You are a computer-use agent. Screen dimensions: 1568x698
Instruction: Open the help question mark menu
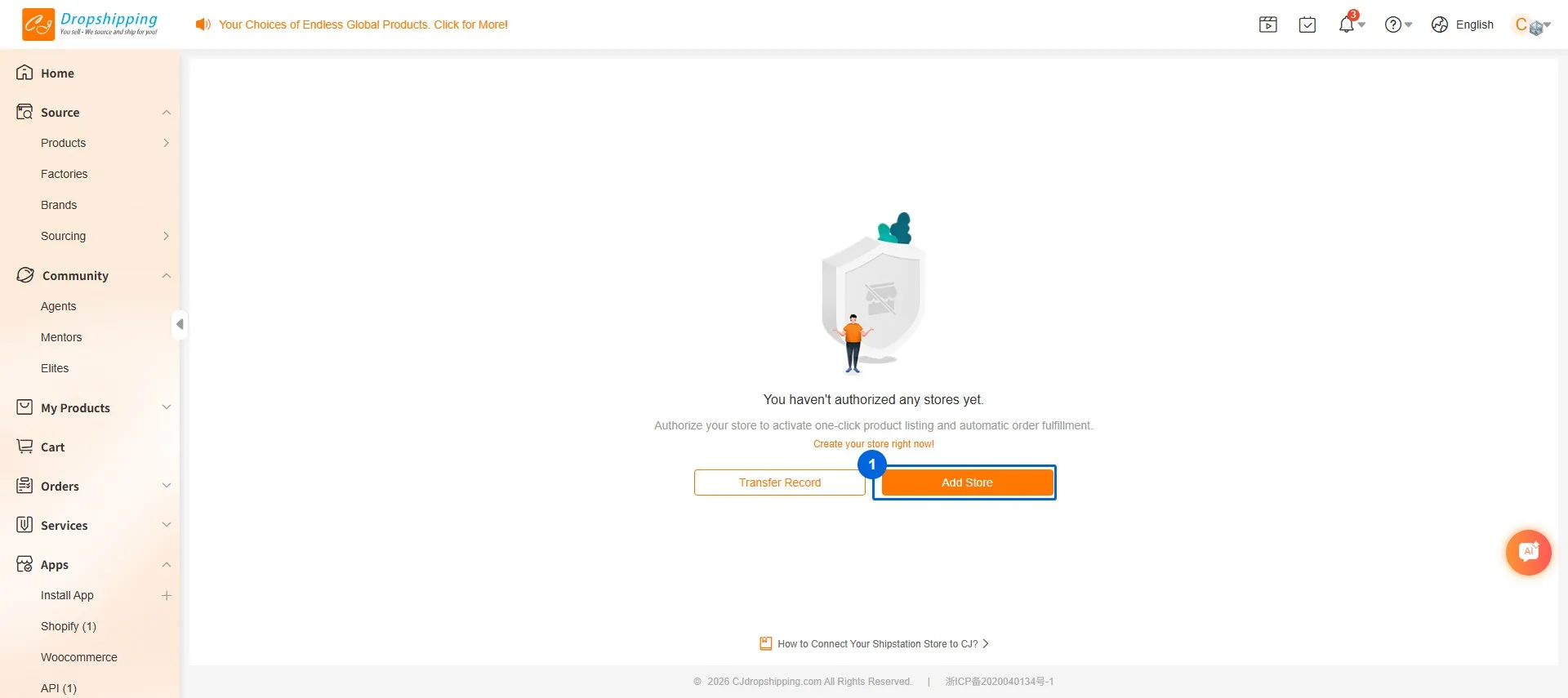pos(1398,24)
